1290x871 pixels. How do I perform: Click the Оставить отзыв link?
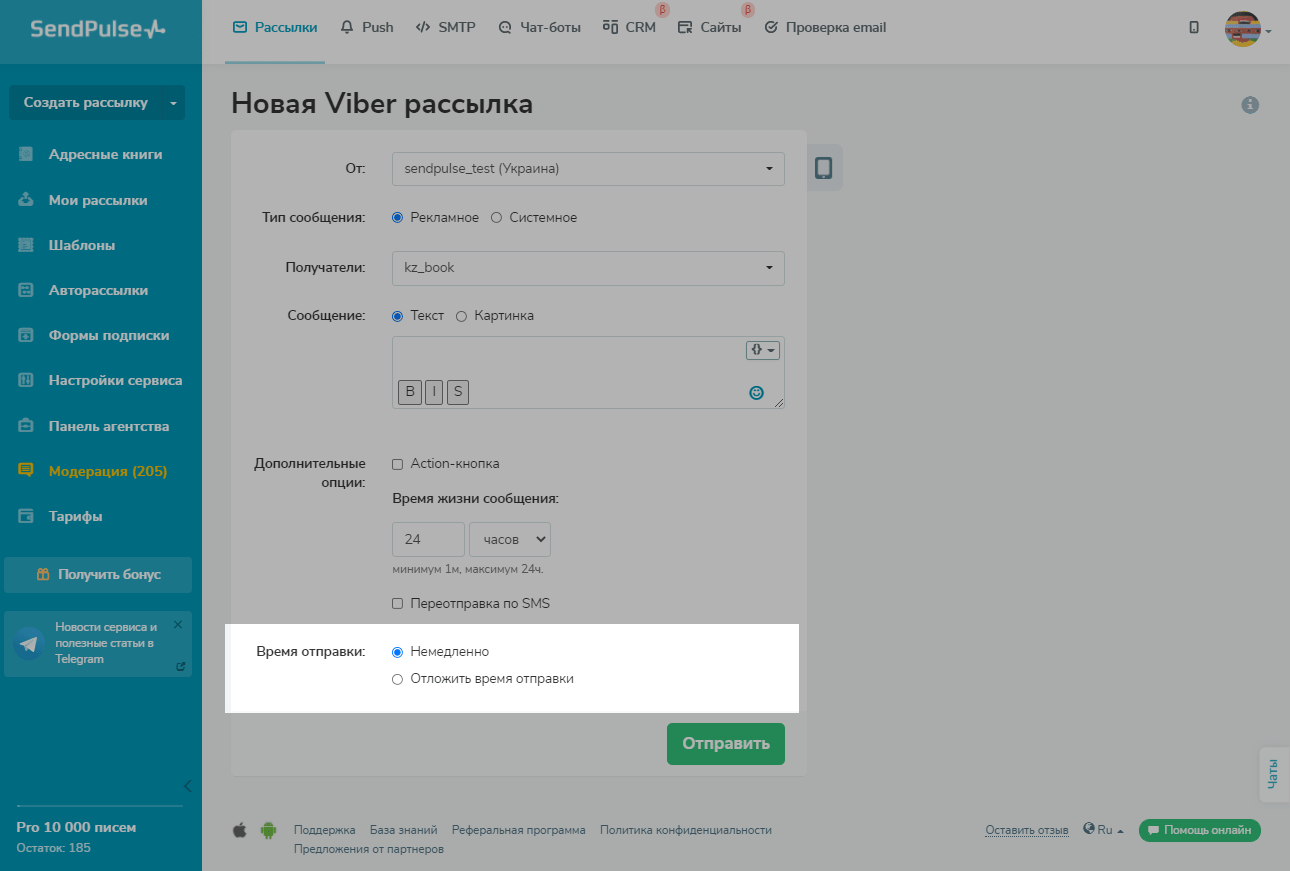pyautogui.click(x=1027, y=830)
